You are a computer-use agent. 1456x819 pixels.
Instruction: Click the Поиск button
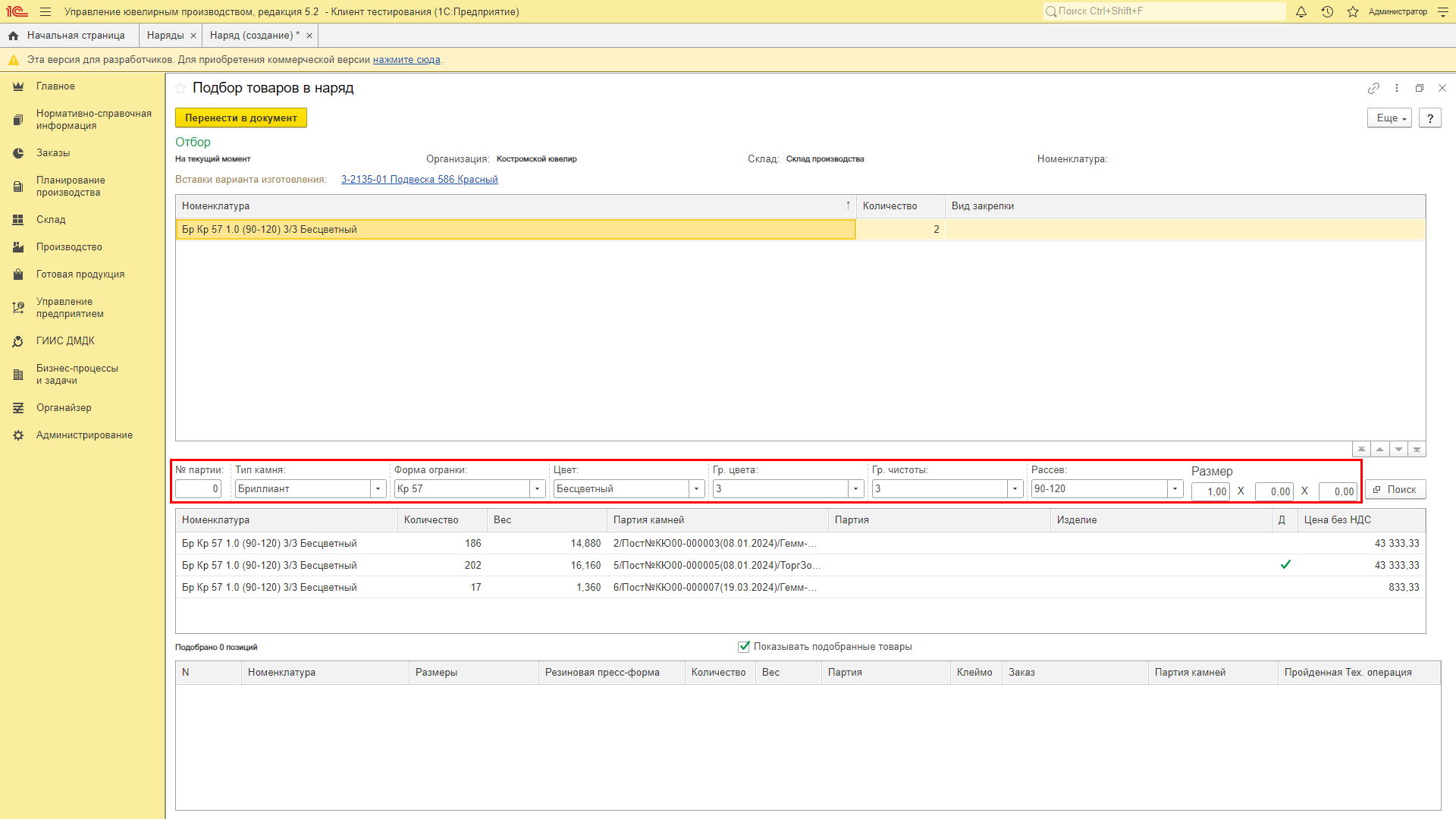click(1395, 490)
